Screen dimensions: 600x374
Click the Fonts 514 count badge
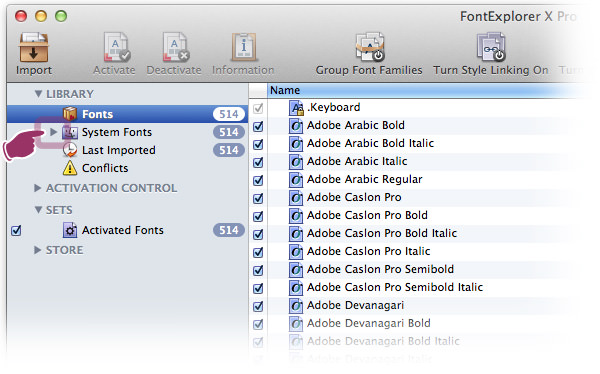228,114
